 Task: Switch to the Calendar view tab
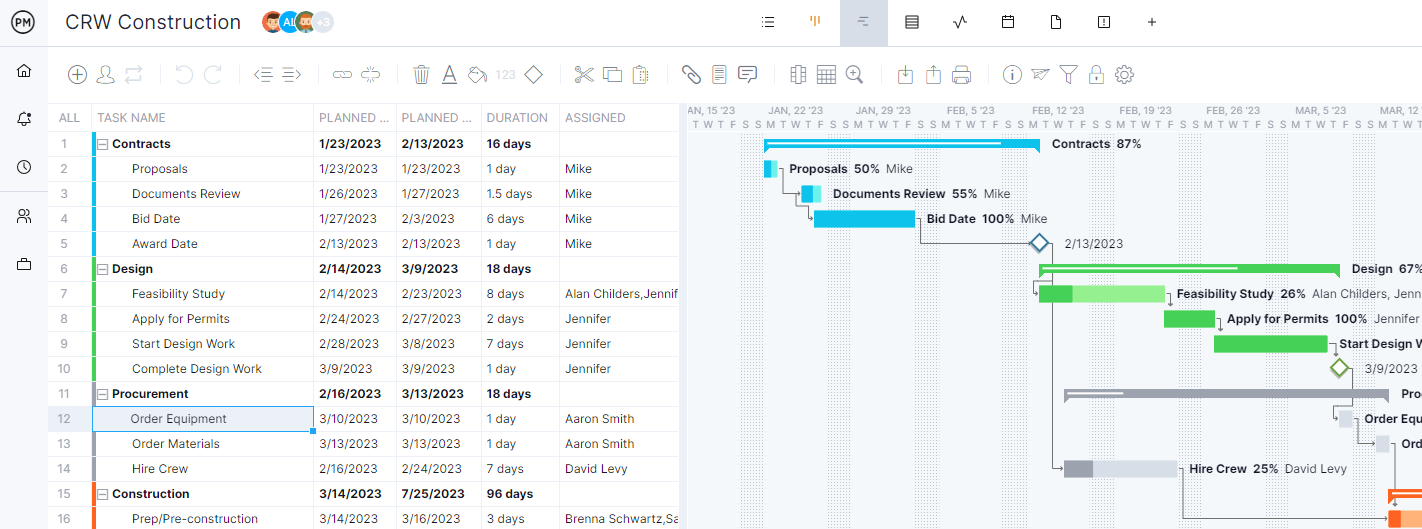tap(1008, 22)
